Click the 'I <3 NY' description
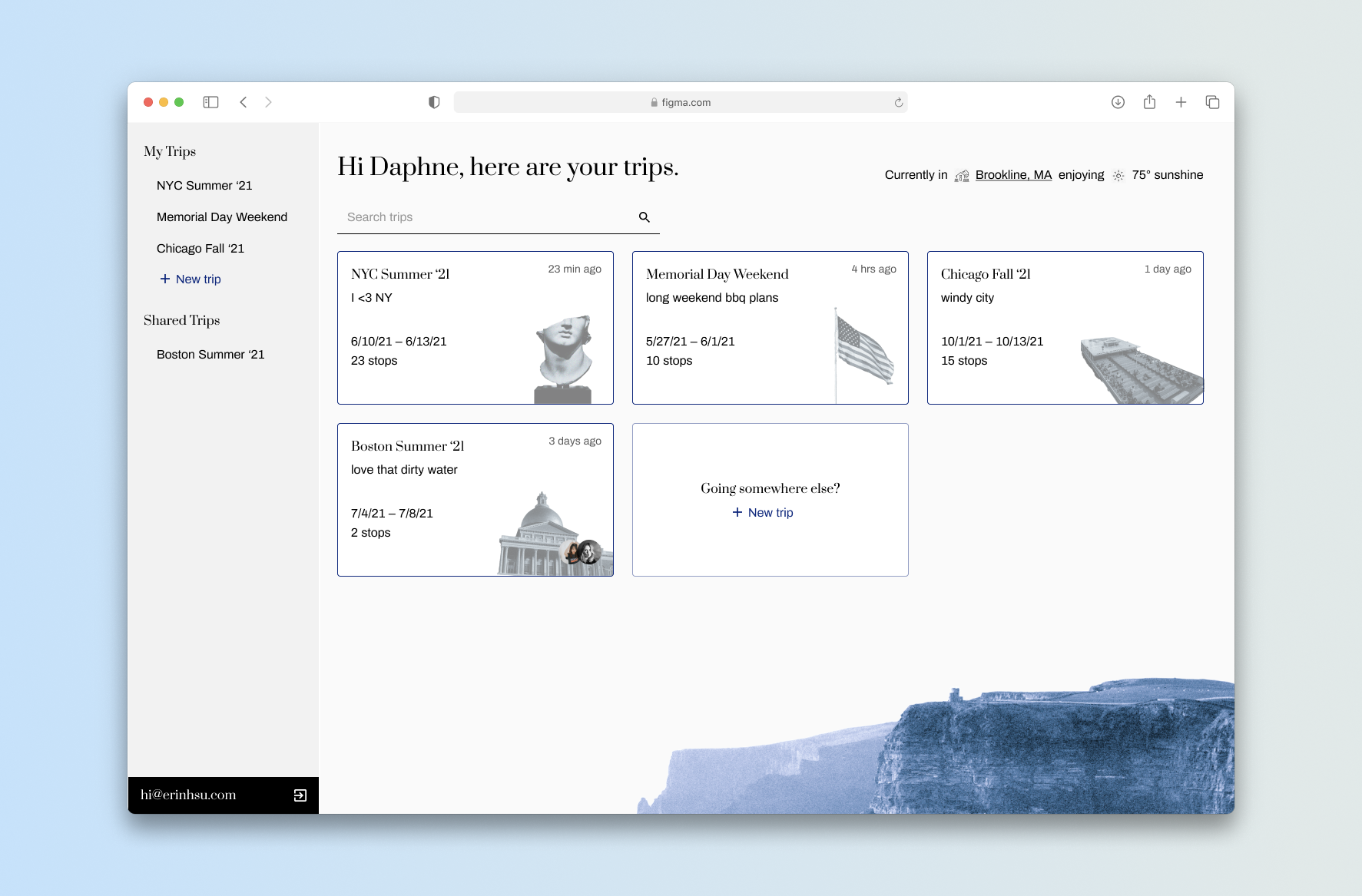1362x896 pixels. coord(372,298)
